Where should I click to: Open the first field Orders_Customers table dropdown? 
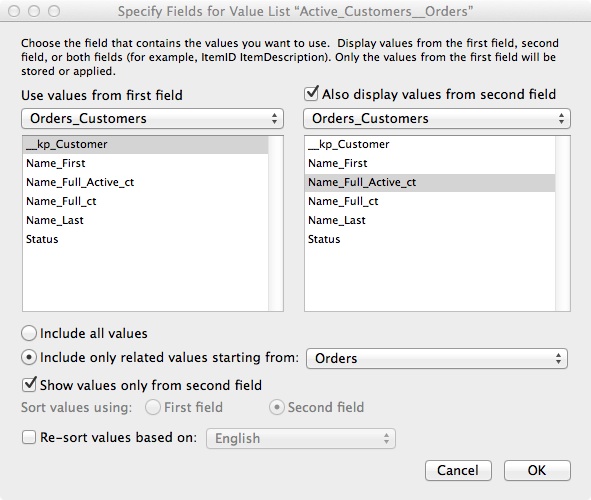153,119
